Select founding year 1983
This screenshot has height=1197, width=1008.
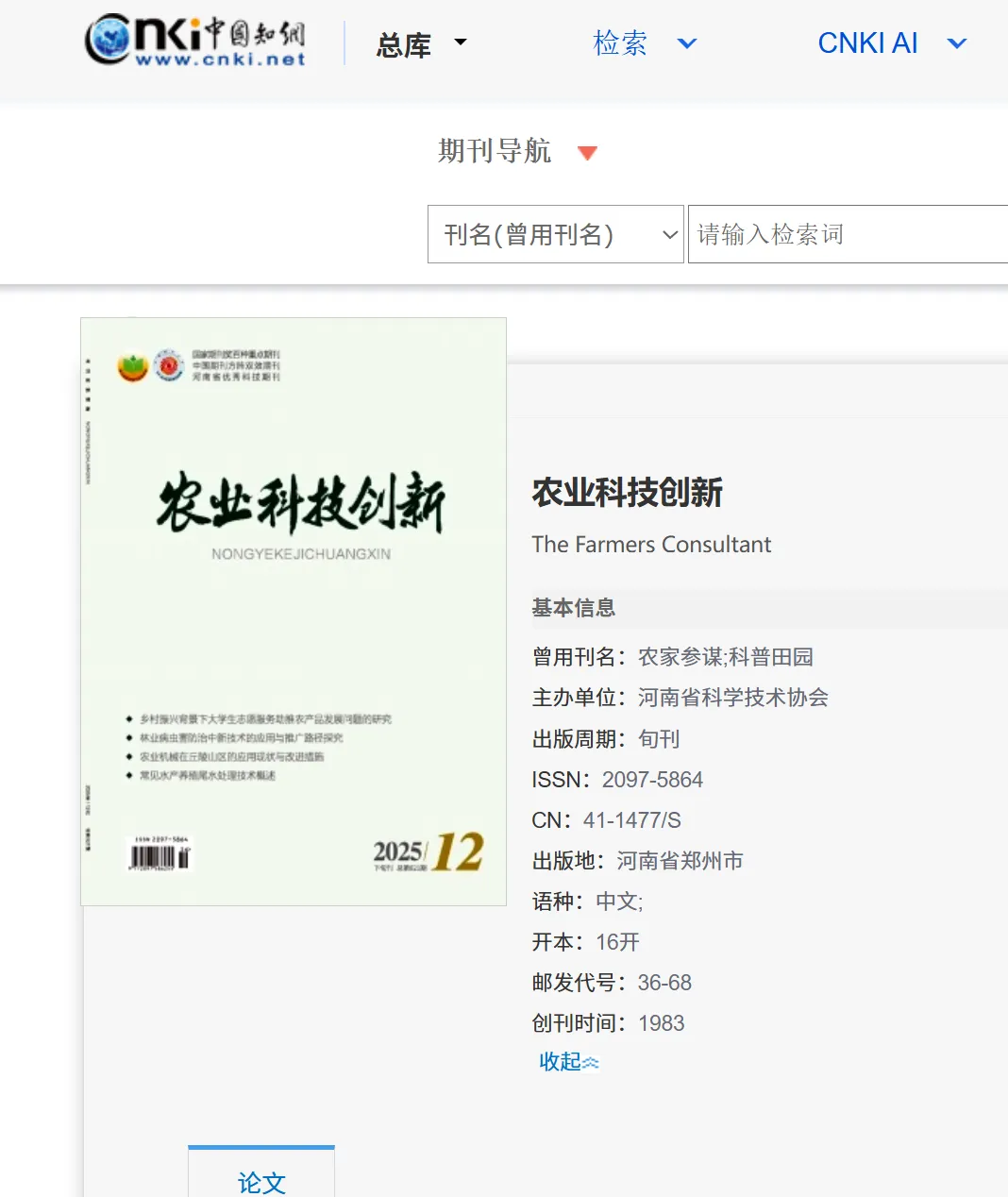(662, 1023)
